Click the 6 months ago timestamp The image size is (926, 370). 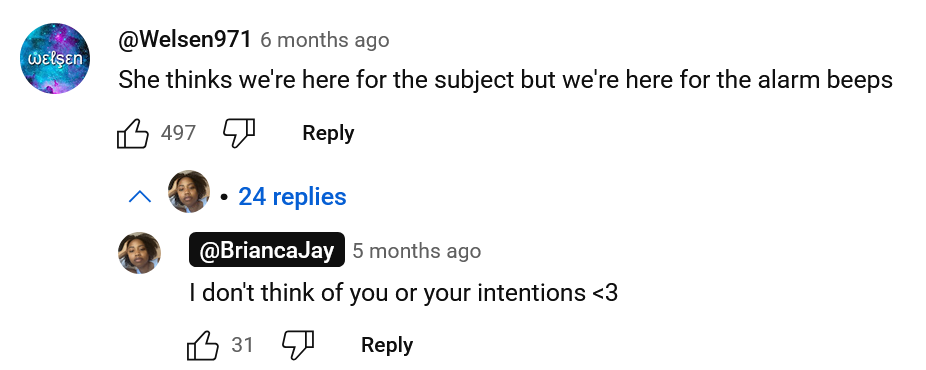coord(325,40)
